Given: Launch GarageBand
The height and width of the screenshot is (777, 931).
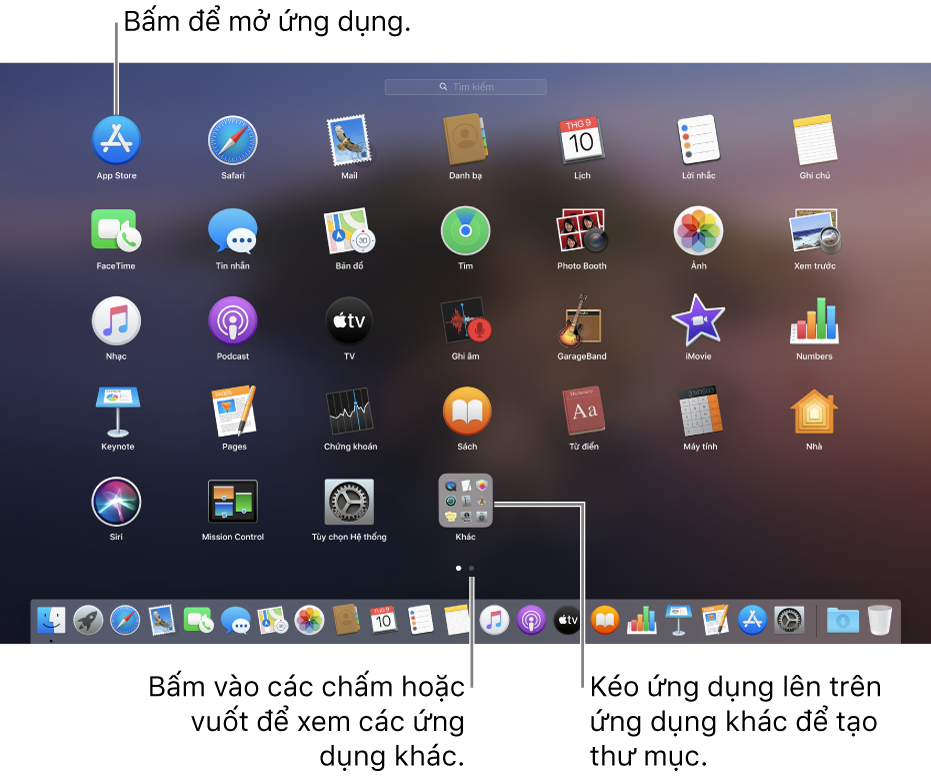Looking at the screenshot, I should point(581,321).
